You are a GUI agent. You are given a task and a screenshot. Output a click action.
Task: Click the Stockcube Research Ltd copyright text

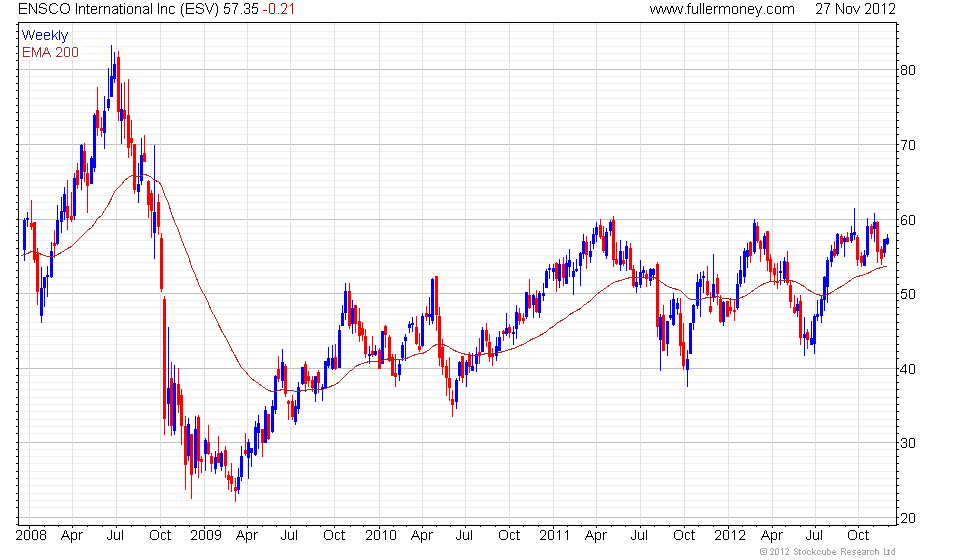827,552
